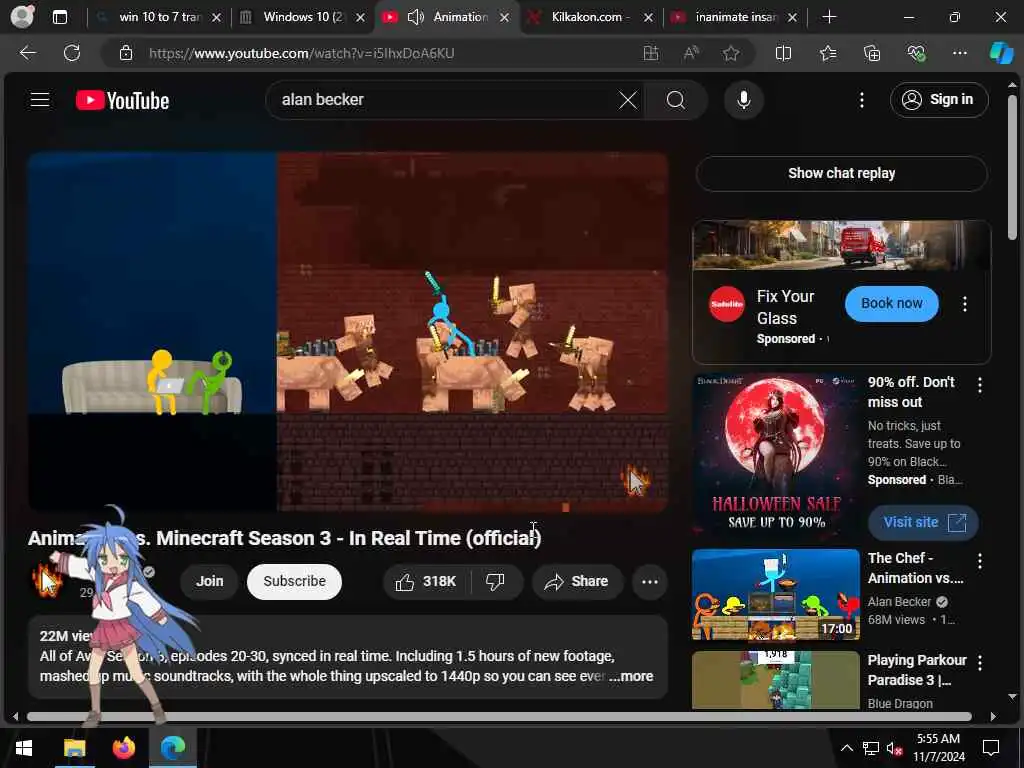Image resolution: width=1024 pixels, height=768 pixels.
Task: Open options for Parkour Paradise video
Action: pyautogui.click(x=980, y=663)
